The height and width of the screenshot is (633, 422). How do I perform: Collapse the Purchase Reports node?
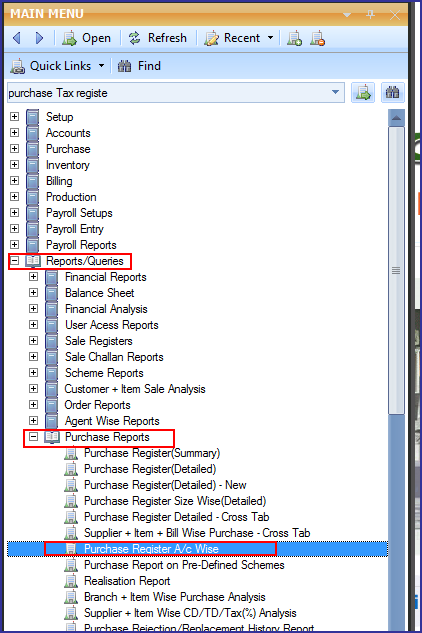[34, 437]
